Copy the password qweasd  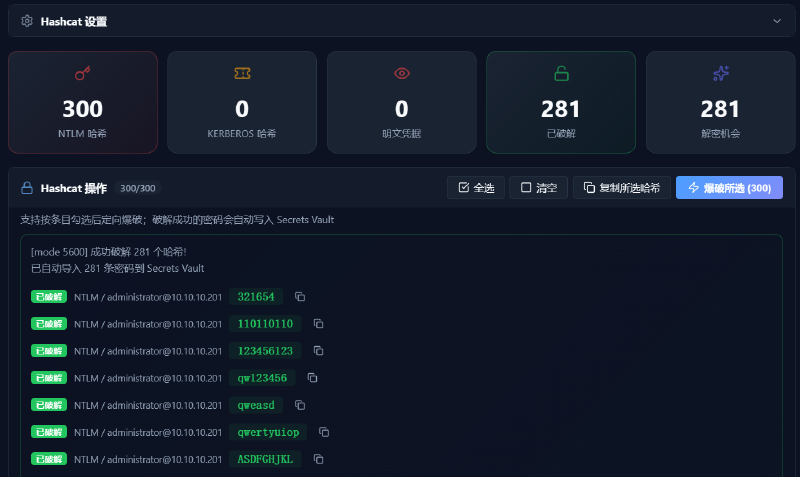tap(300, 405)
